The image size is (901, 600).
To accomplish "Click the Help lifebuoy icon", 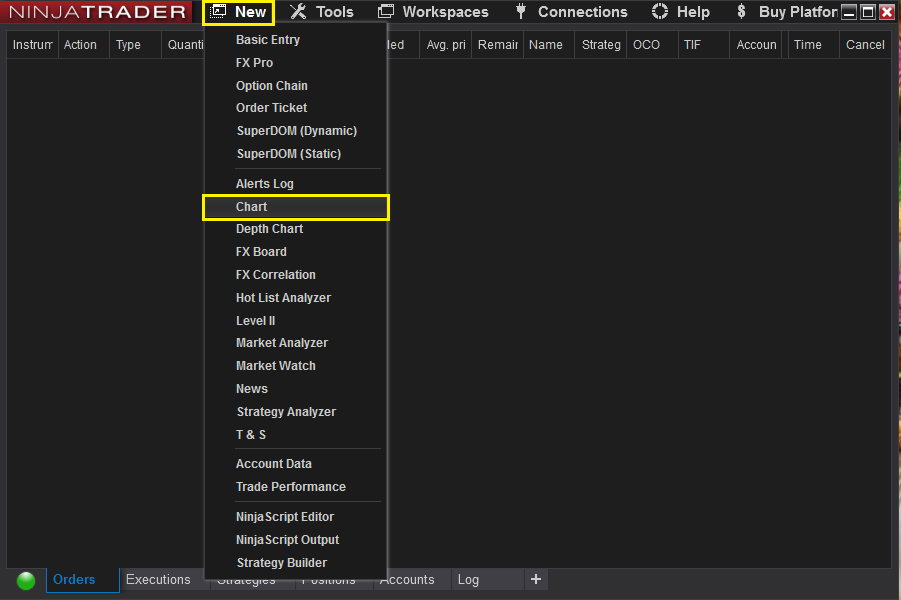I will pos(660,12).
